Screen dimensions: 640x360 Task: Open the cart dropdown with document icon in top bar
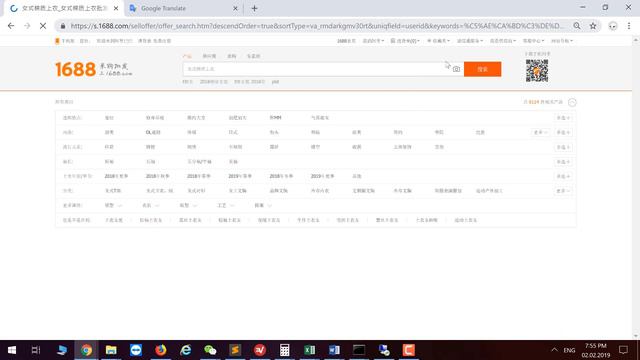405,41
